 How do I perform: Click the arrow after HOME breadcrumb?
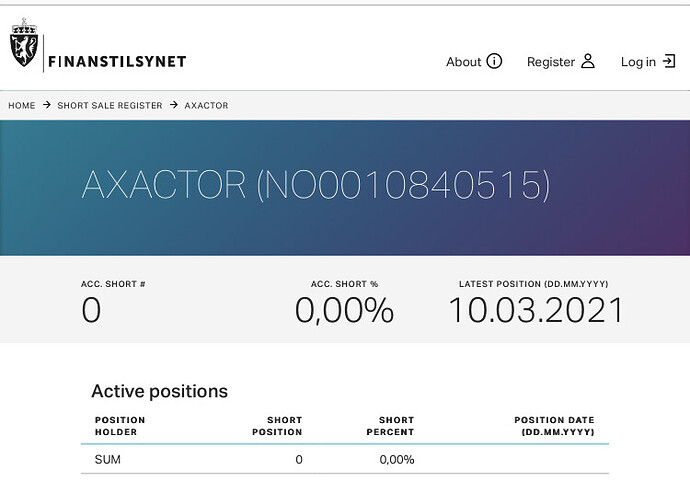tap(47, 105)
